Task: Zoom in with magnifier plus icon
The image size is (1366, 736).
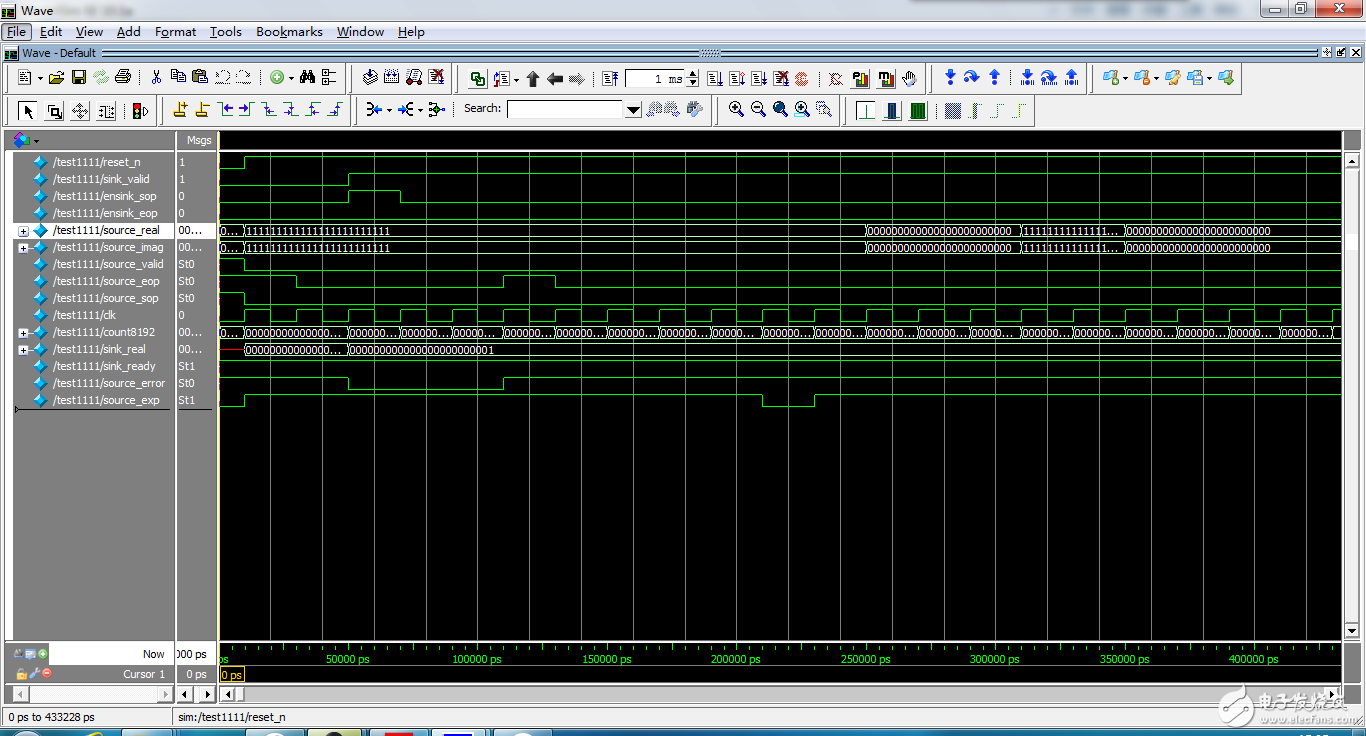Action: click(x=736, y=109)
